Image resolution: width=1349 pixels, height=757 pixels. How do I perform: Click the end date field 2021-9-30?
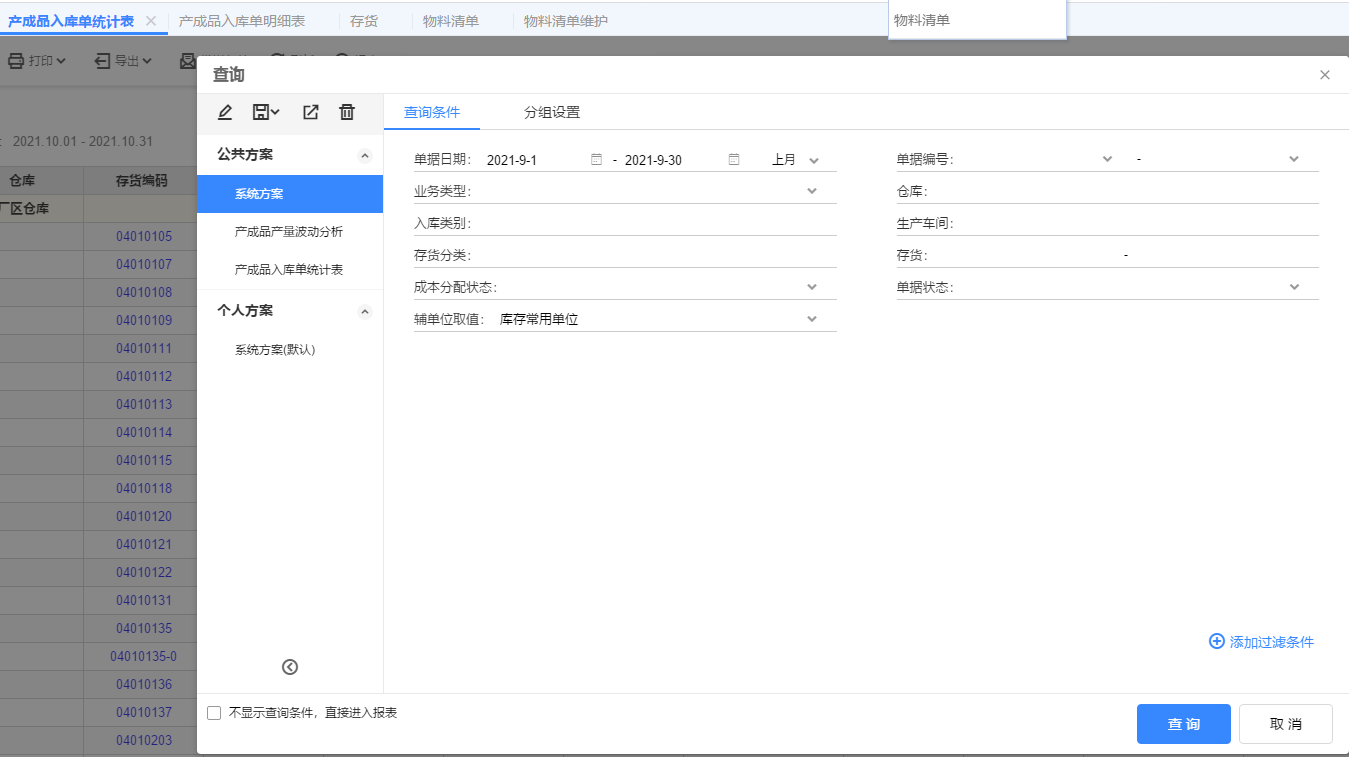tap(674, 160)
